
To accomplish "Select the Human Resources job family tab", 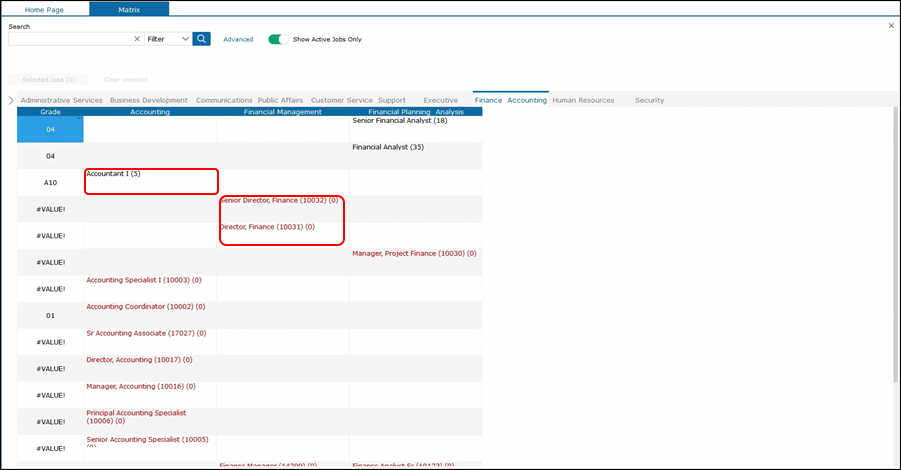I will 583,100.
